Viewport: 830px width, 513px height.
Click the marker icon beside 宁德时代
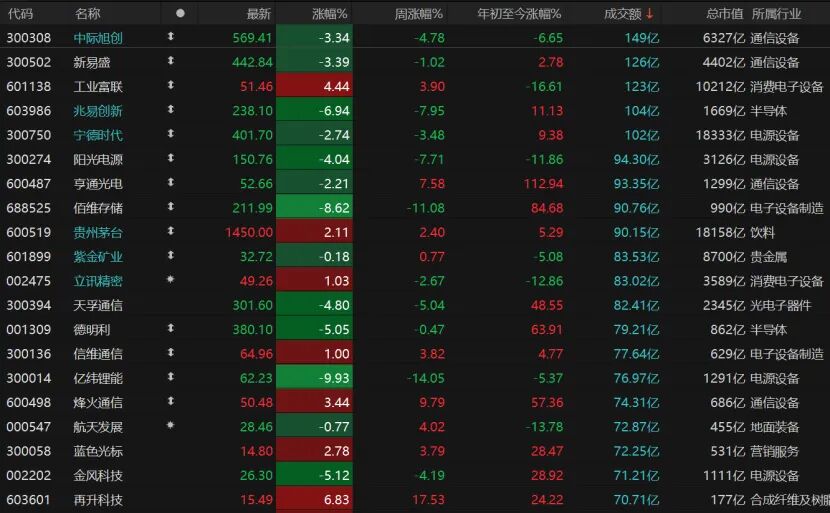(x=170, y=135)
